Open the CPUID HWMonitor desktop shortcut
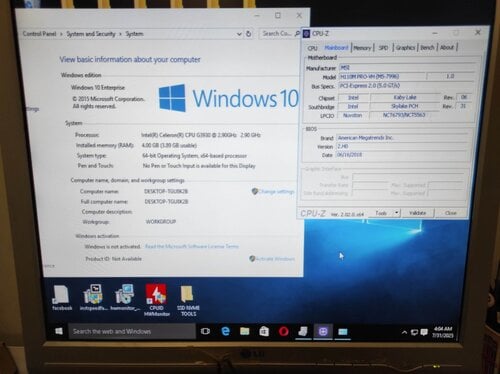Screen dimensions: 500x374 pyautogui.click(x=156, y=300)
